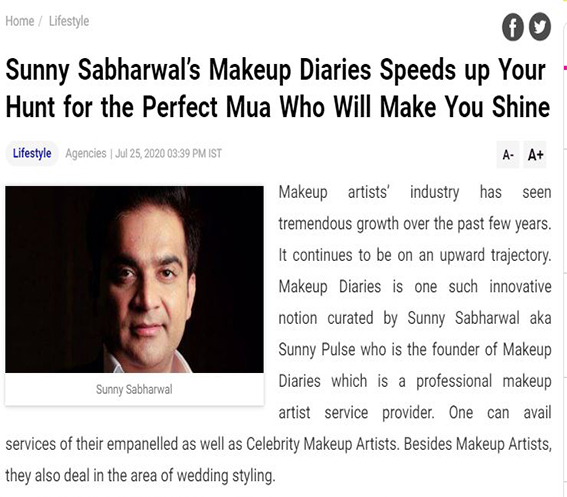Click "upward trajectory" in the article body
This screenshot has width=567, height=497.
[495, 255]
